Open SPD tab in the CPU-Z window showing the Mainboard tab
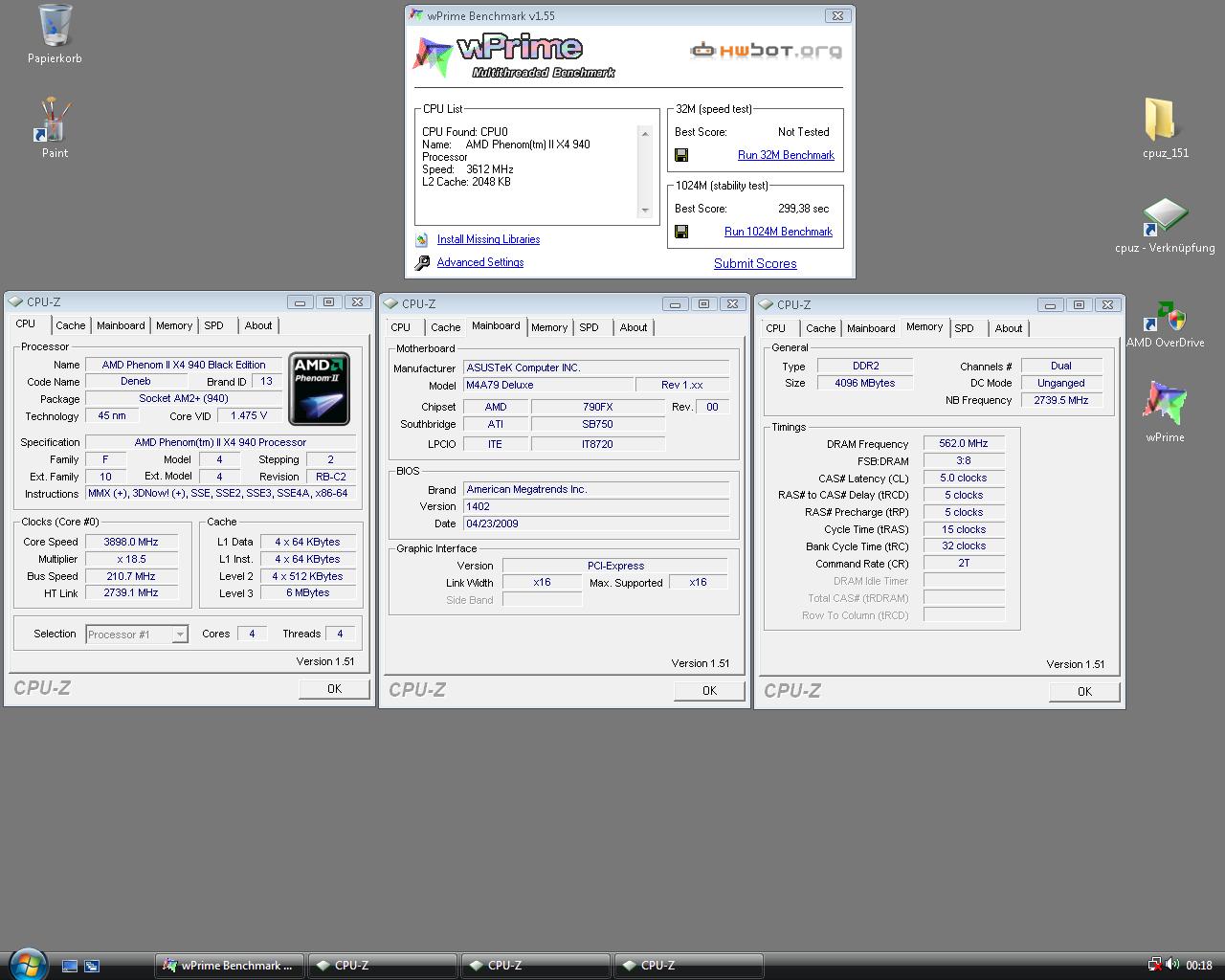The width and height of the screenshot is (1225, 980). (589, 327)
